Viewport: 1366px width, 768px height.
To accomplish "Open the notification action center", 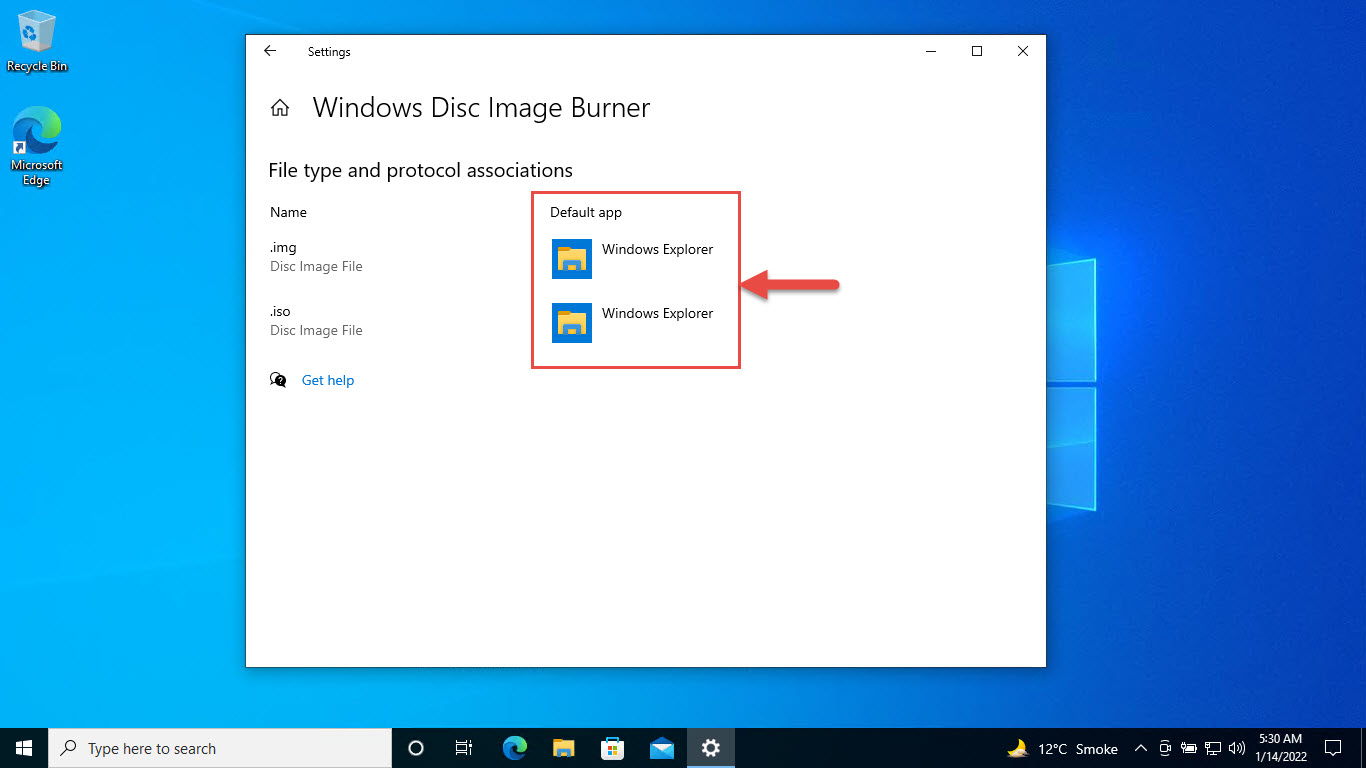I will point(1333,748).
